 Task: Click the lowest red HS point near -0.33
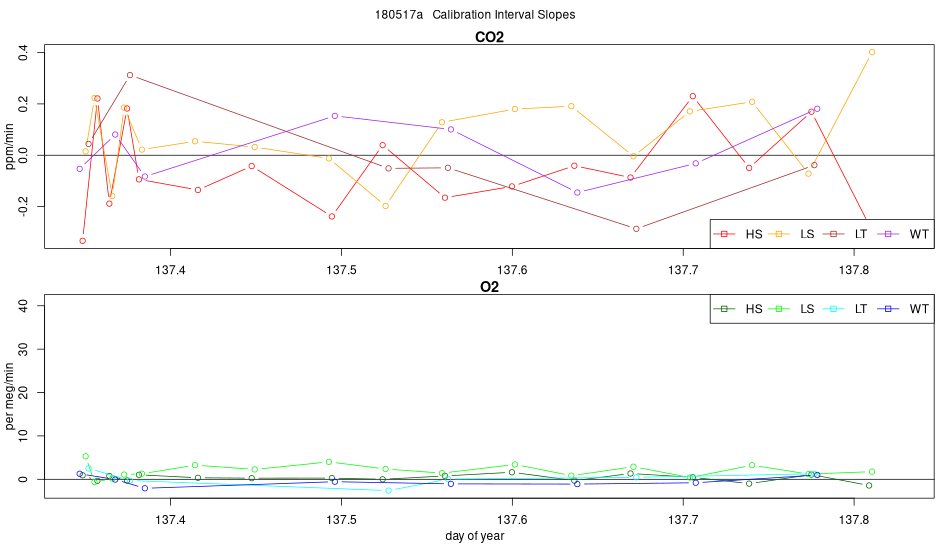[82, 241]
